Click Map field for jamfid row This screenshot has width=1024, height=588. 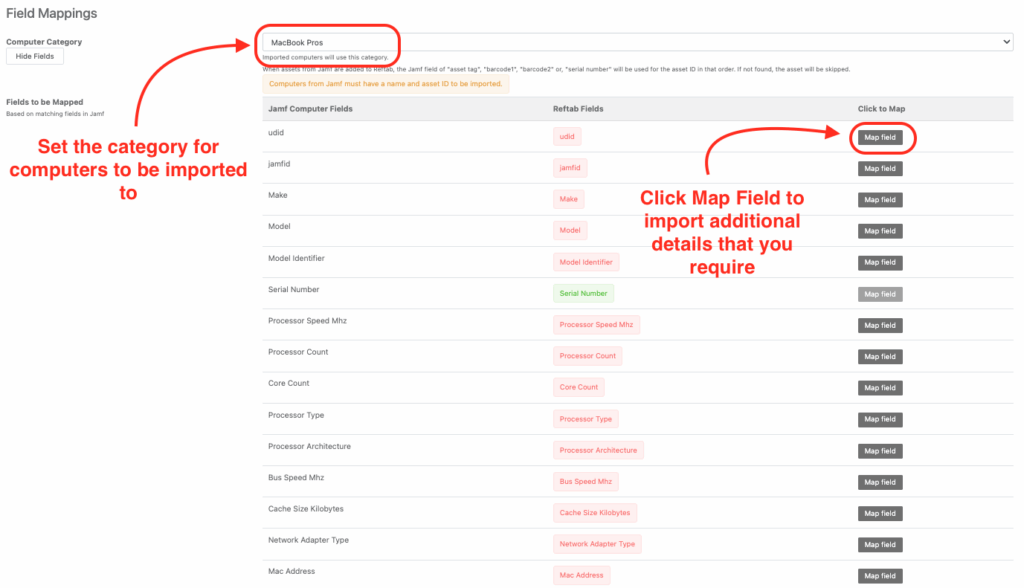pyautogui.click(x=880, y=169)
